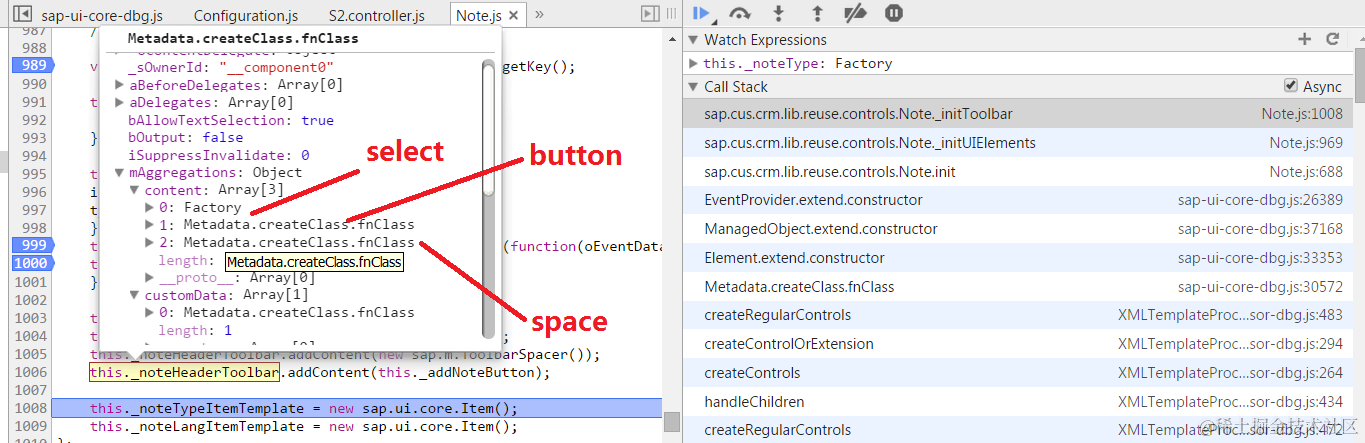
Task: Click the this._noteHeaderToolbar token on line 1006
Action: click(184, 373)
